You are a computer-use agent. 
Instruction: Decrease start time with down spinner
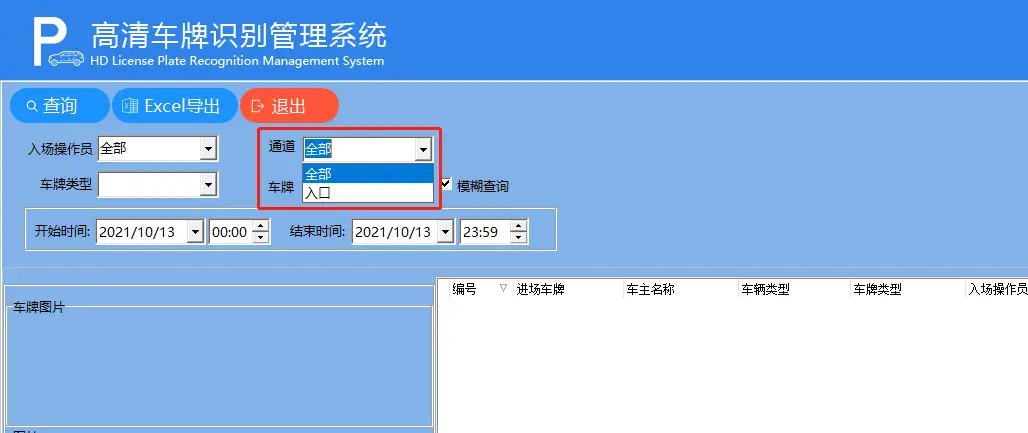click(x=261, y=237)
